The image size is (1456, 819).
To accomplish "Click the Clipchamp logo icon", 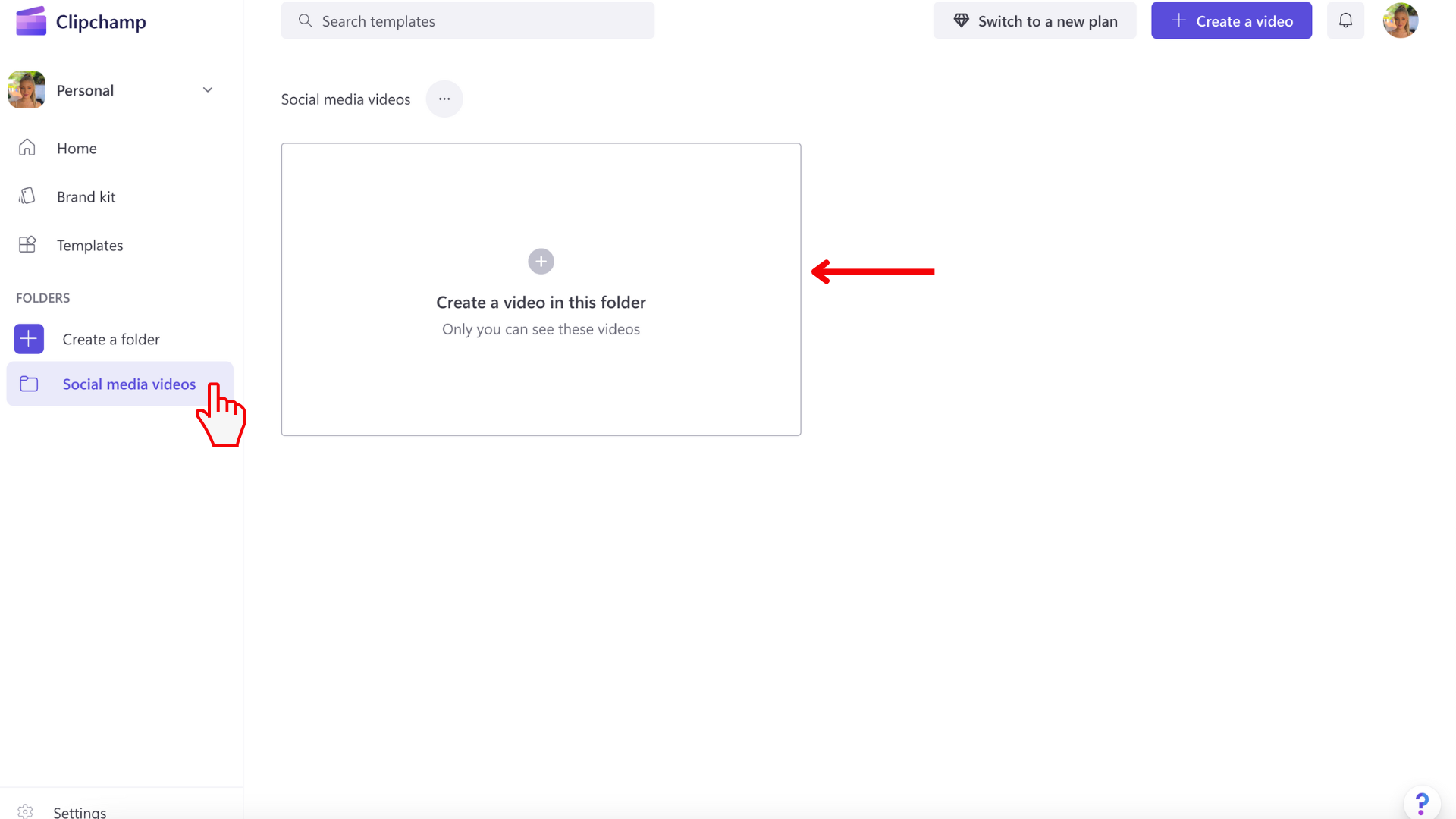I will 30,21.
